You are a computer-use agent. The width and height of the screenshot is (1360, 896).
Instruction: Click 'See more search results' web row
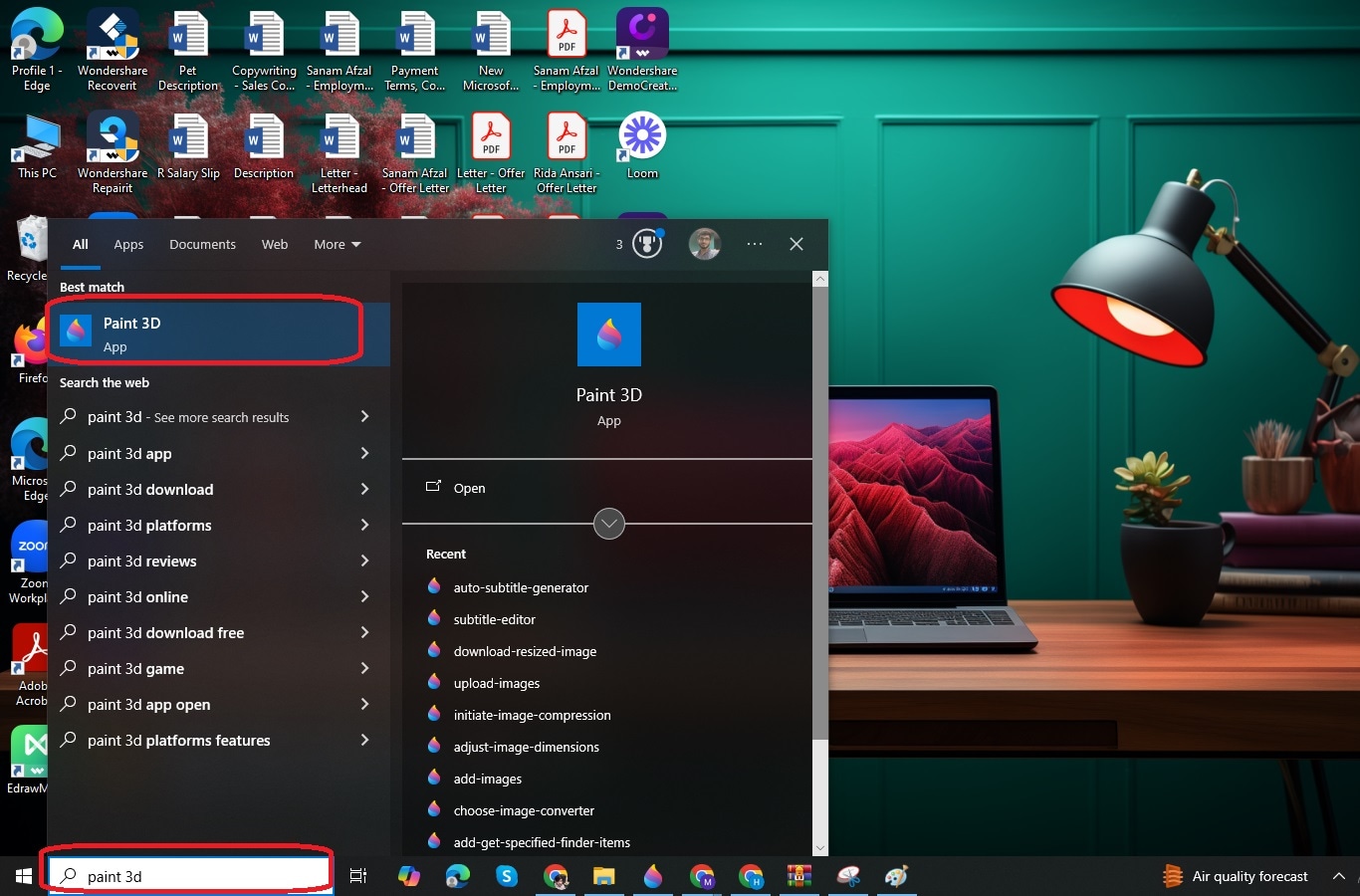coord(218,417)
